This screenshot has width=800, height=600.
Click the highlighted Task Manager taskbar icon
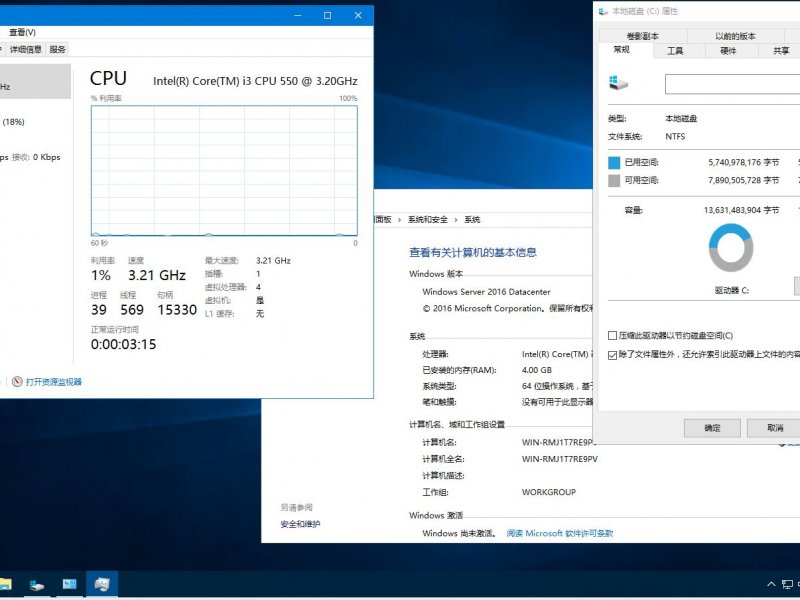102,584
